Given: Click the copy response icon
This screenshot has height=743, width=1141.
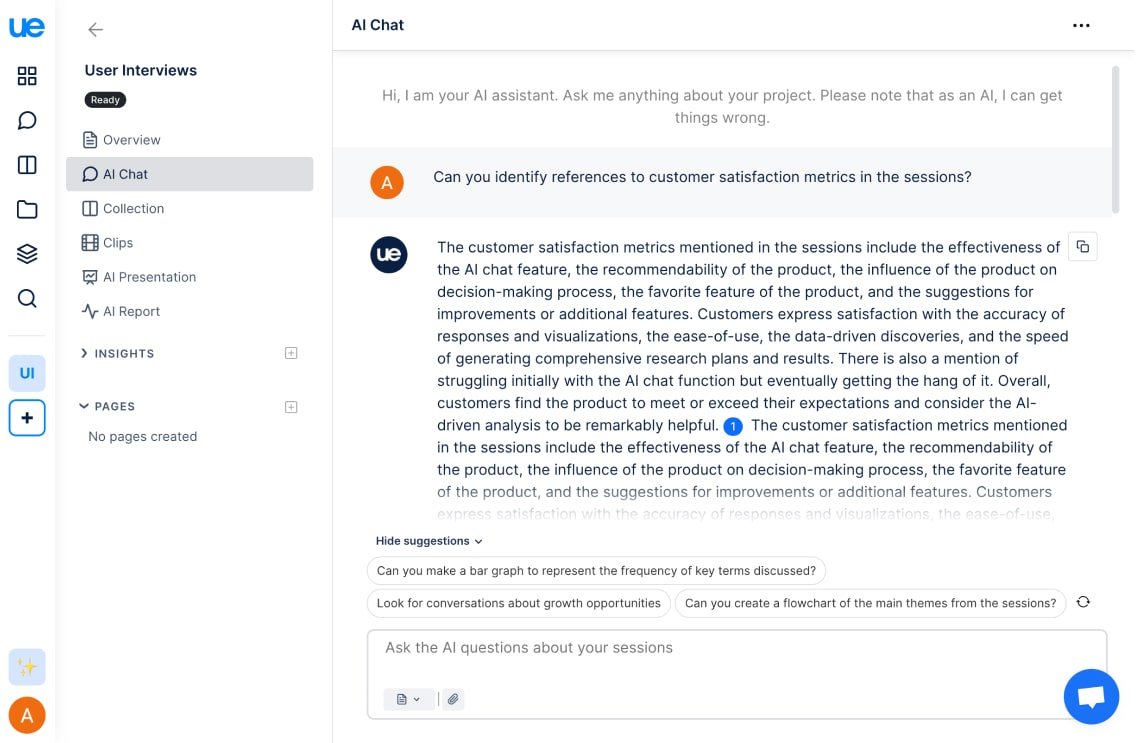Looking at the screenshot, I should point(1082,246).
